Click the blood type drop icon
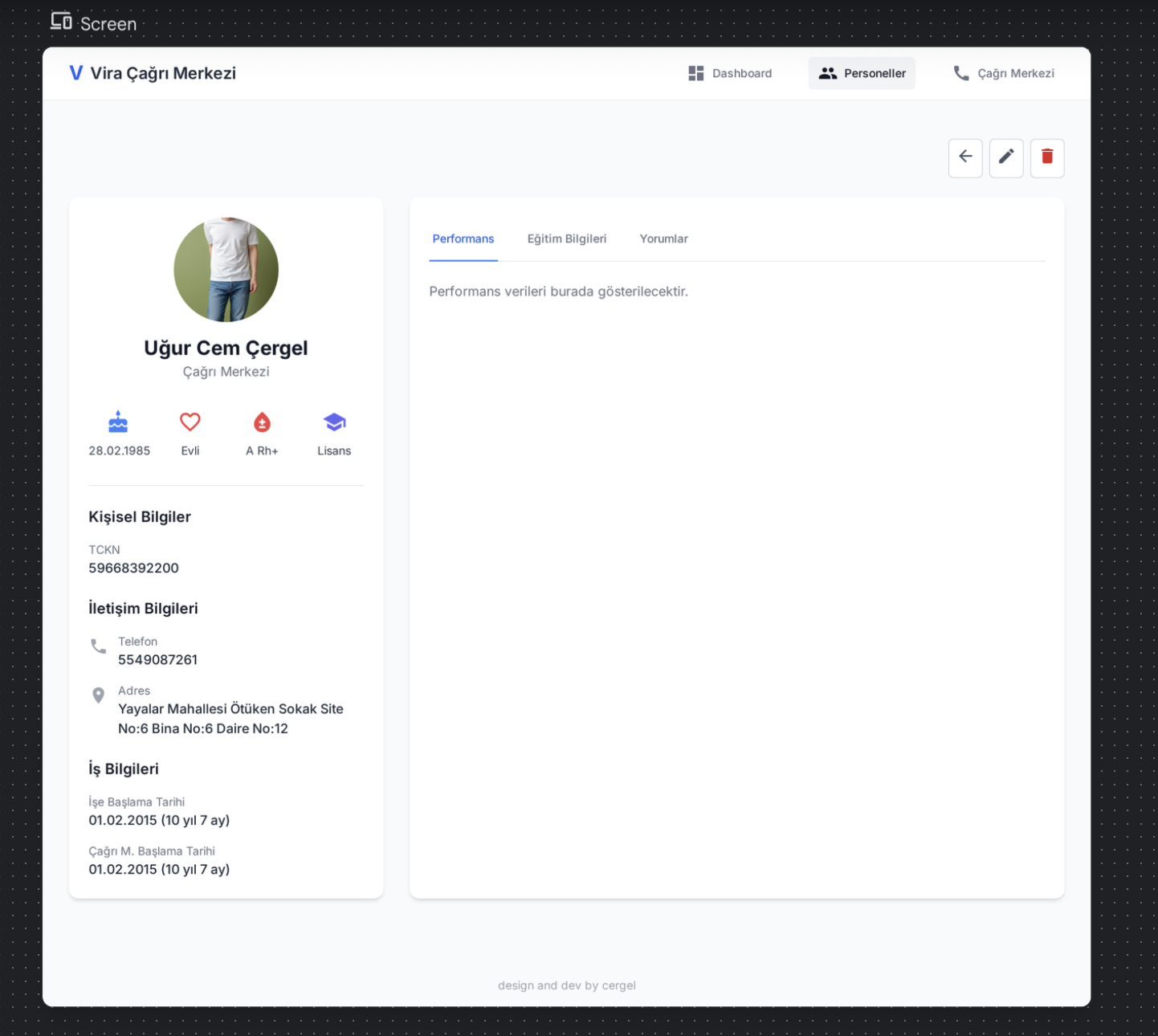 coord(262,422)
